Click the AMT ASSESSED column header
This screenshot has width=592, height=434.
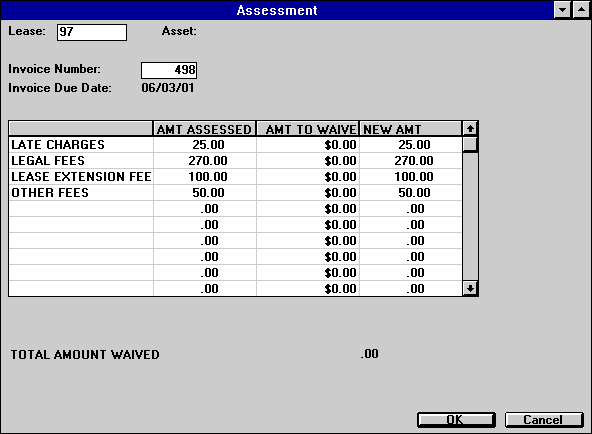pos(204,129)
